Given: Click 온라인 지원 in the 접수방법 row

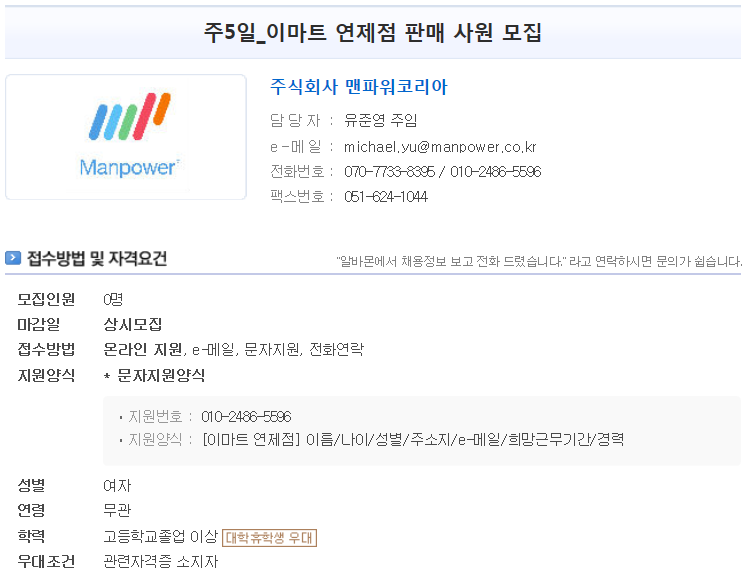Looking at the screenshot, I should click(x=143, y=350).
